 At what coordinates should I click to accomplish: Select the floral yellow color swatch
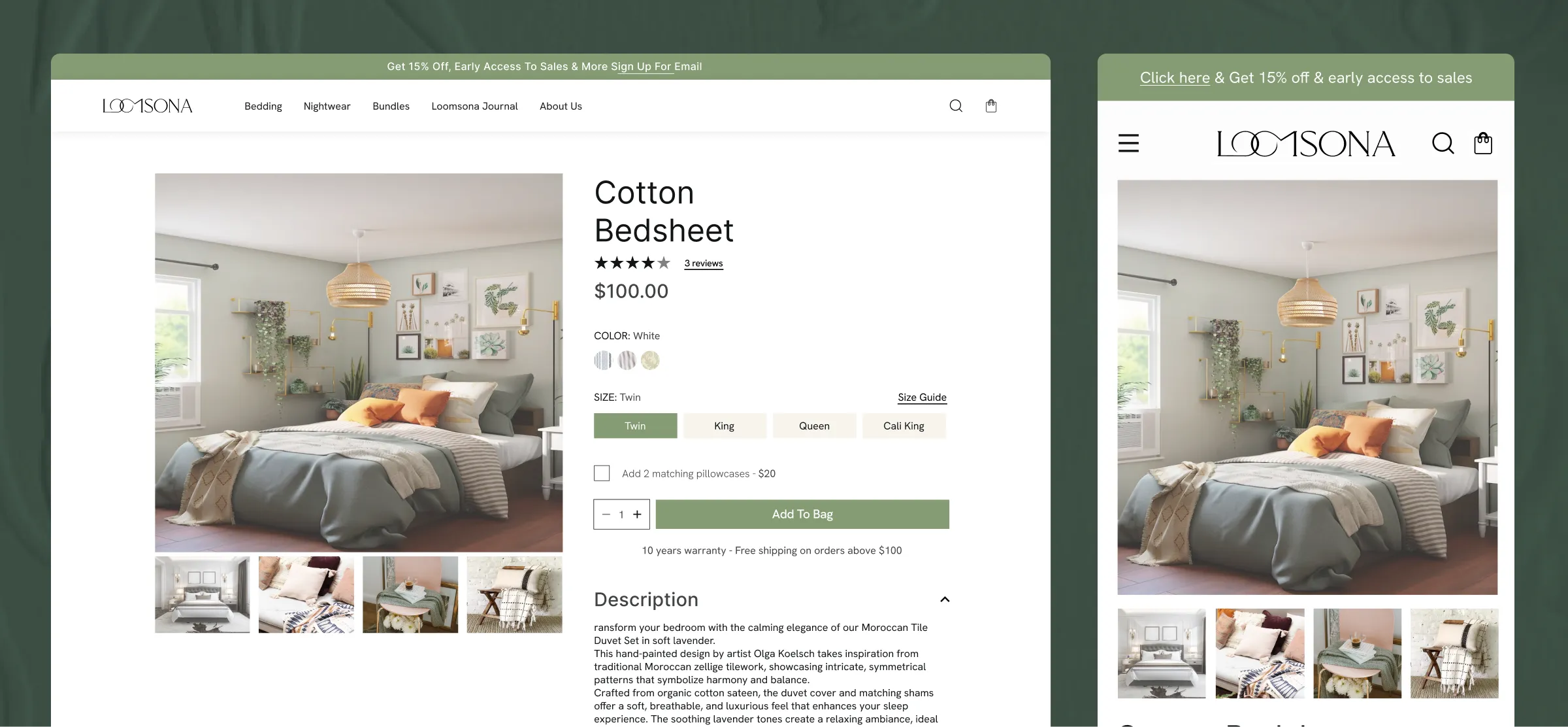tap(650, 360)
